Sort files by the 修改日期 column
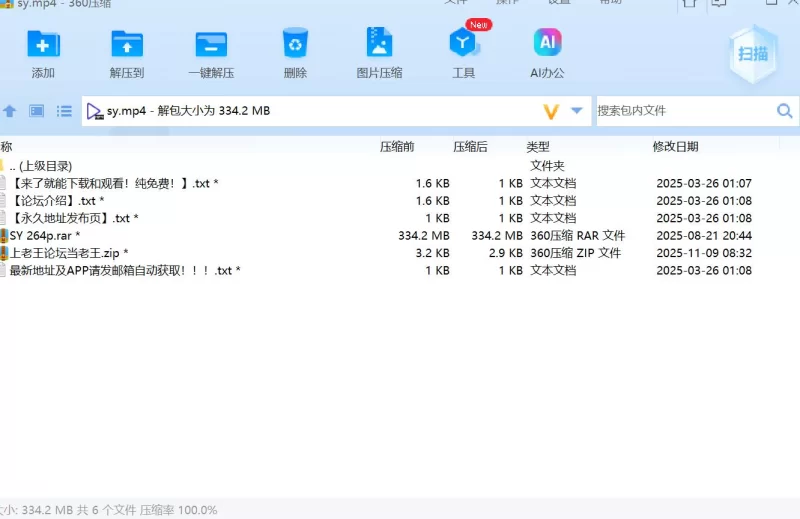Image resolution: width=800 pixels, height=519 pixels. 676,147
